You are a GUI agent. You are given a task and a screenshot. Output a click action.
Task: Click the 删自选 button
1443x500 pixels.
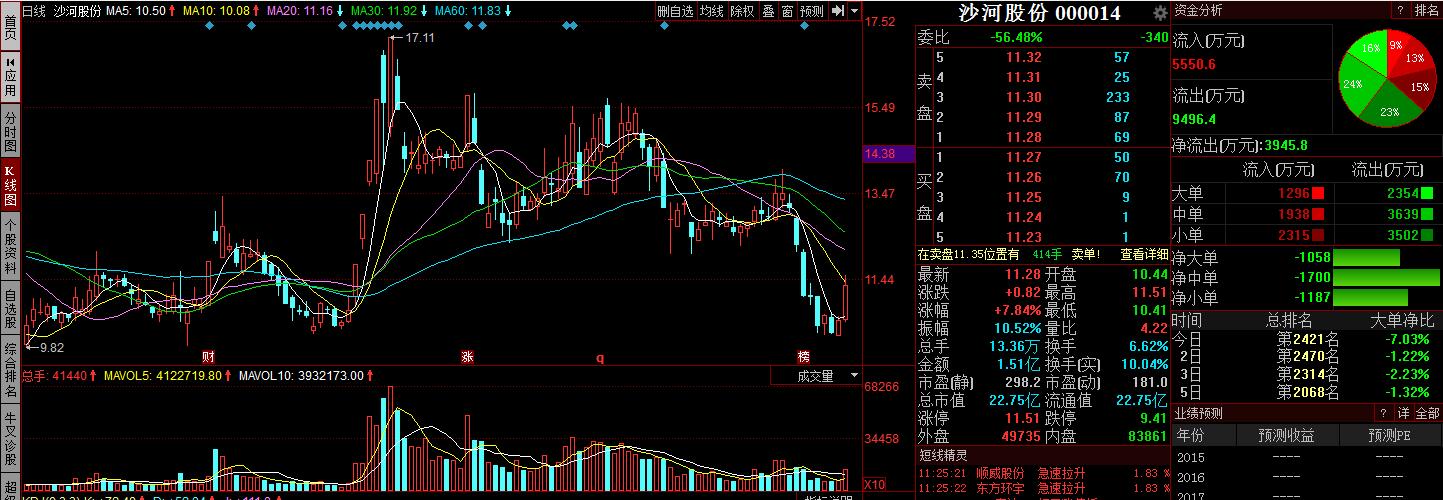pyautogui.click(x=675, y=11)
